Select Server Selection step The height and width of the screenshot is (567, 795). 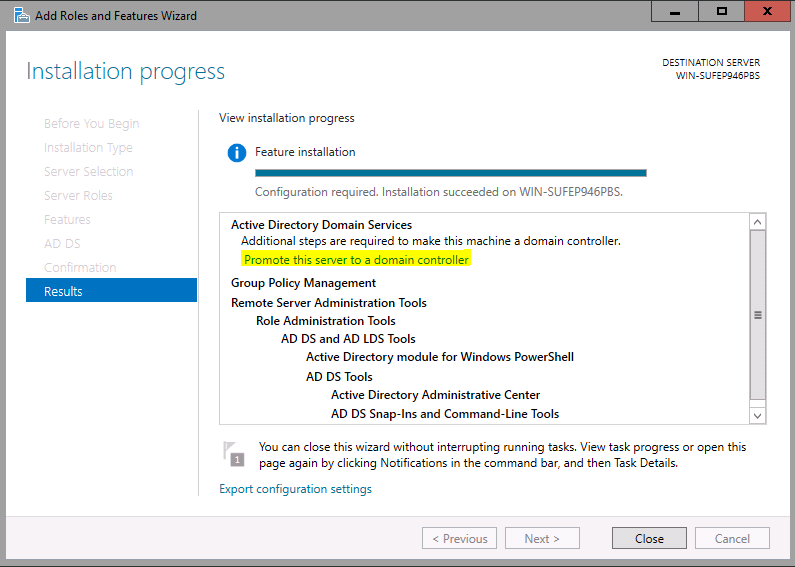click(88, 171)
